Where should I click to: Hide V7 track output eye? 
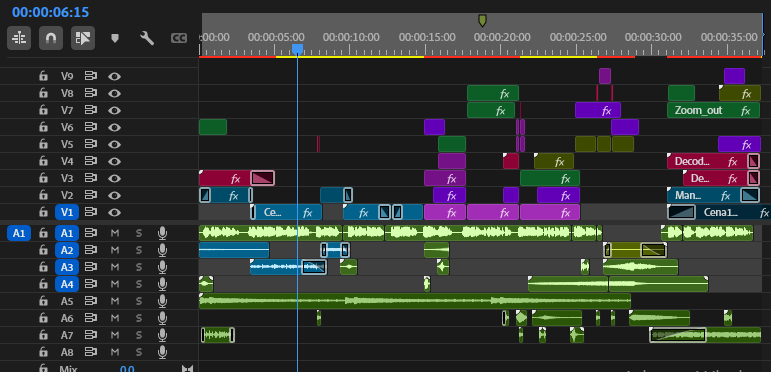click(115, 111)
